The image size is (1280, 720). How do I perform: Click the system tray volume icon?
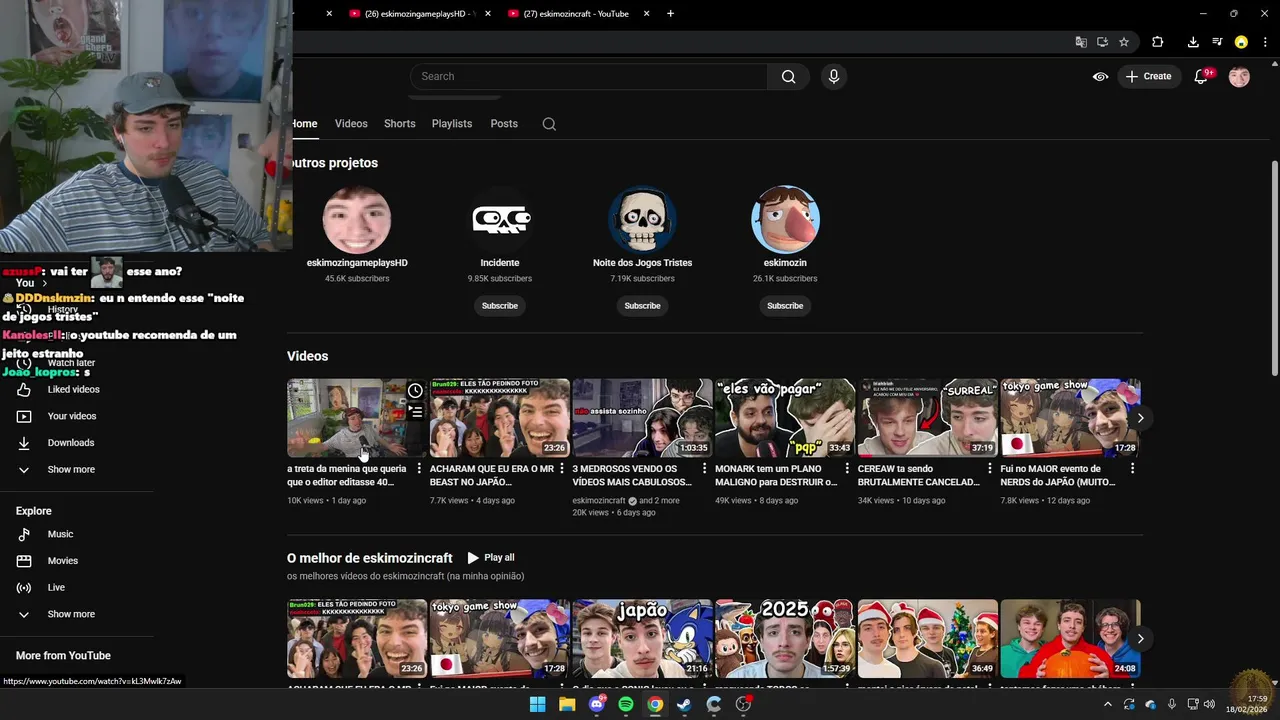tap(1209, 705)
